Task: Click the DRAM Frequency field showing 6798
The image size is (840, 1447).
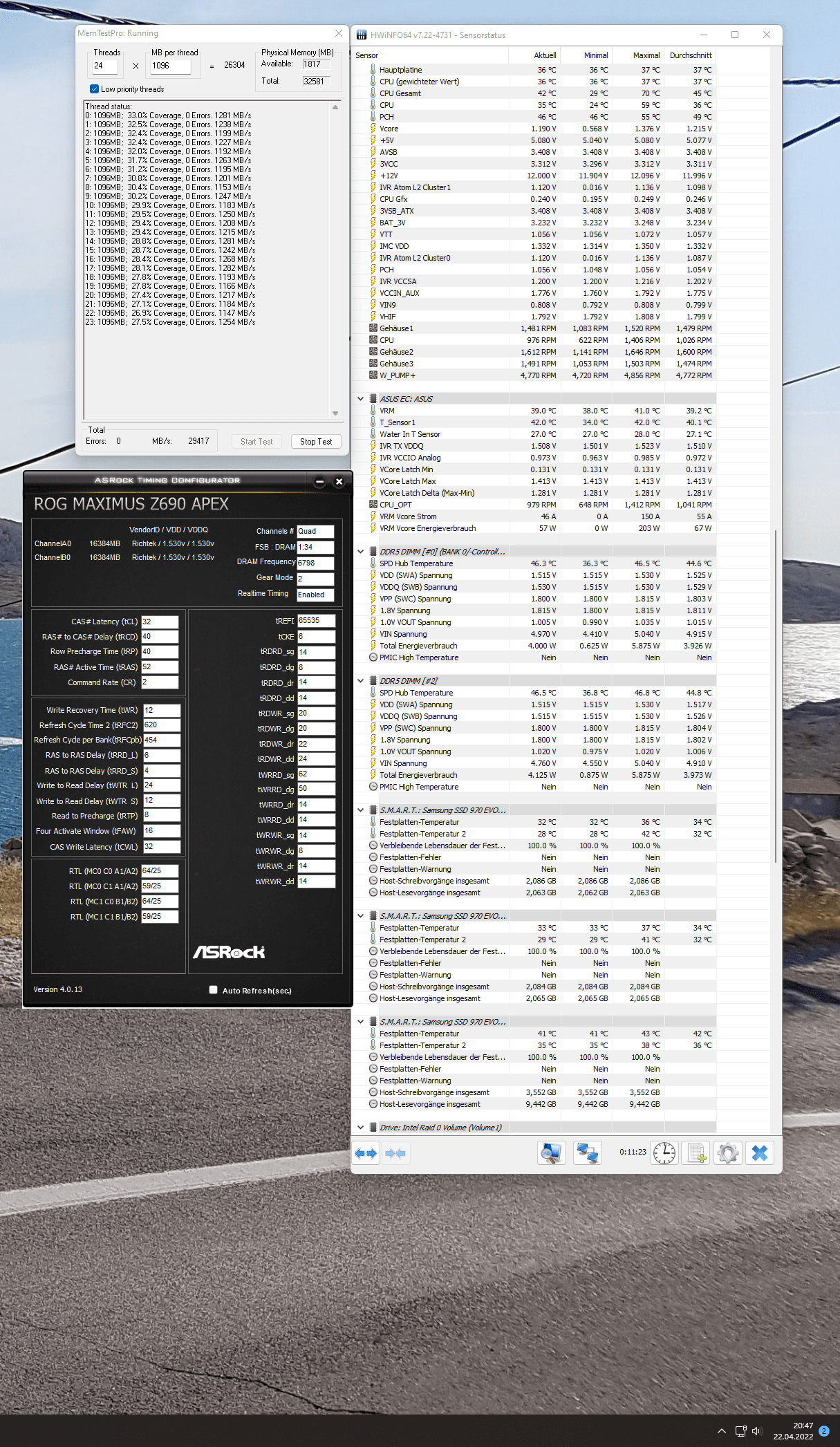Action: tap(316, 563)
